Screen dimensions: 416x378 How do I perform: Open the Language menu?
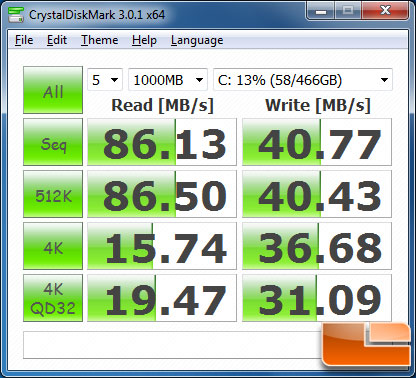[197, 41]
